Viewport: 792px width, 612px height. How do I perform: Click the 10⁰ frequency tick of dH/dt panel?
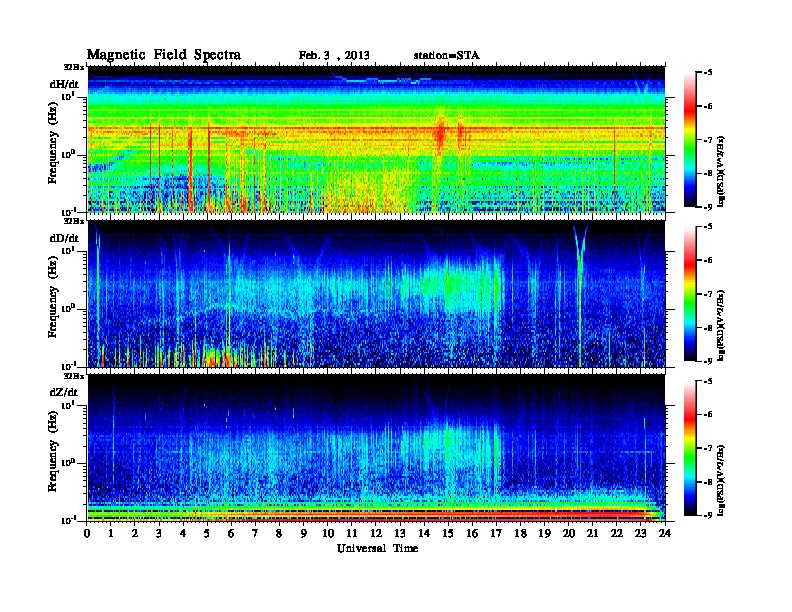68,154
